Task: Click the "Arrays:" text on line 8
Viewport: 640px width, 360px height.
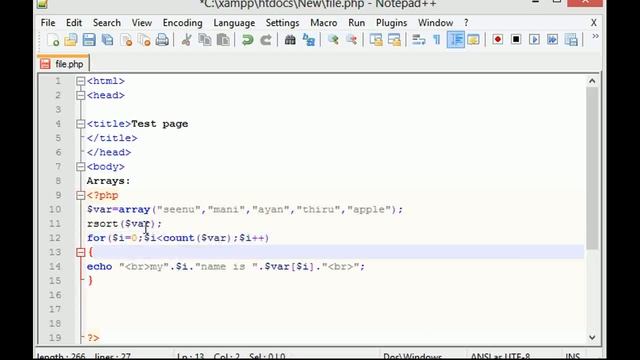Action: click(x=108, y=181)
